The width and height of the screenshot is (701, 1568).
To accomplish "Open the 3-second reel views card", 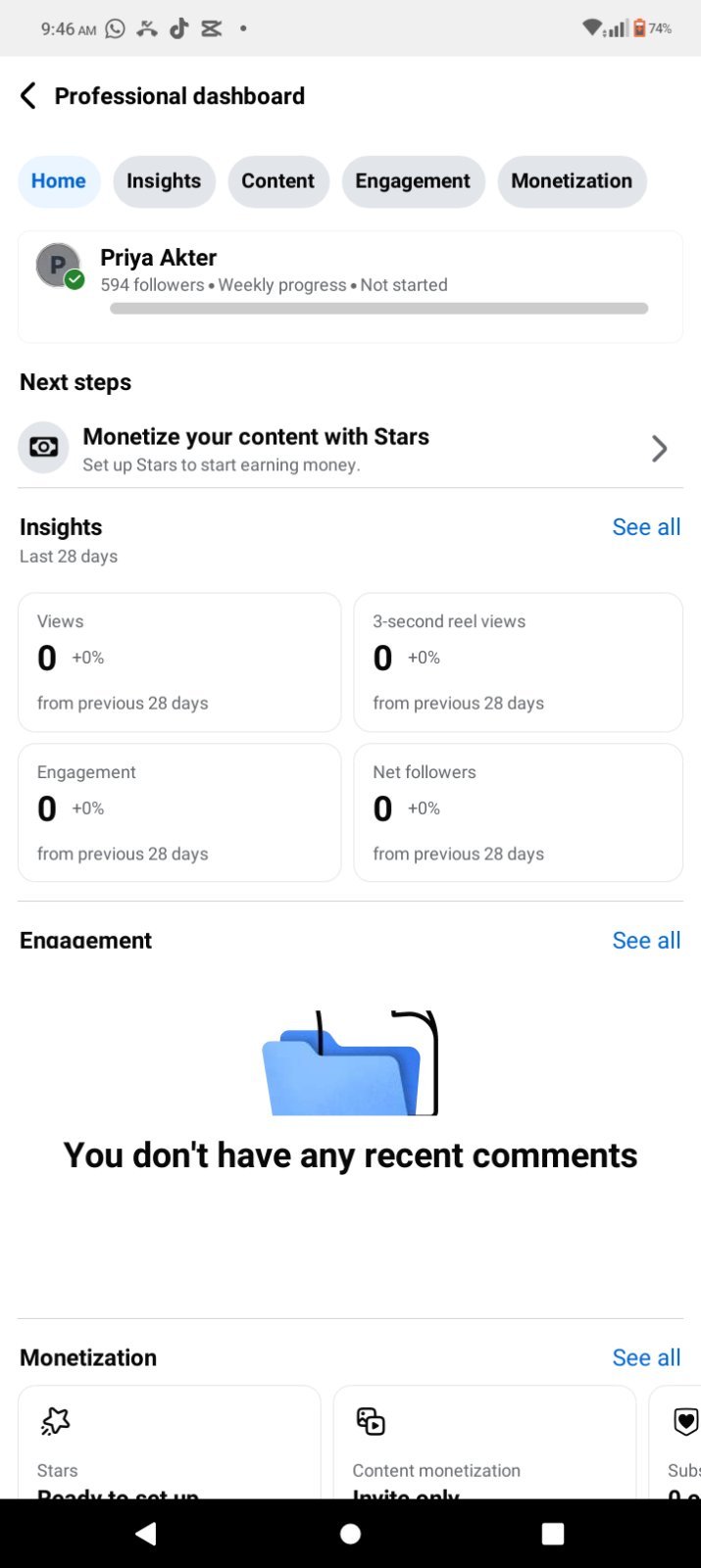I will (518, 662).
